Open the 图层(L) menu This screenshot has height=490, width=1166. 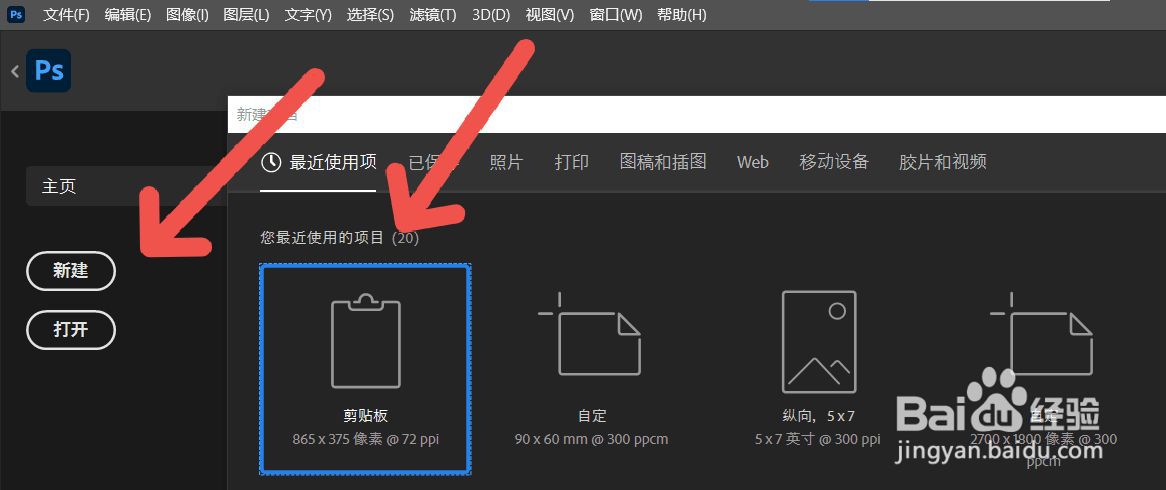(x=246, y=15)
